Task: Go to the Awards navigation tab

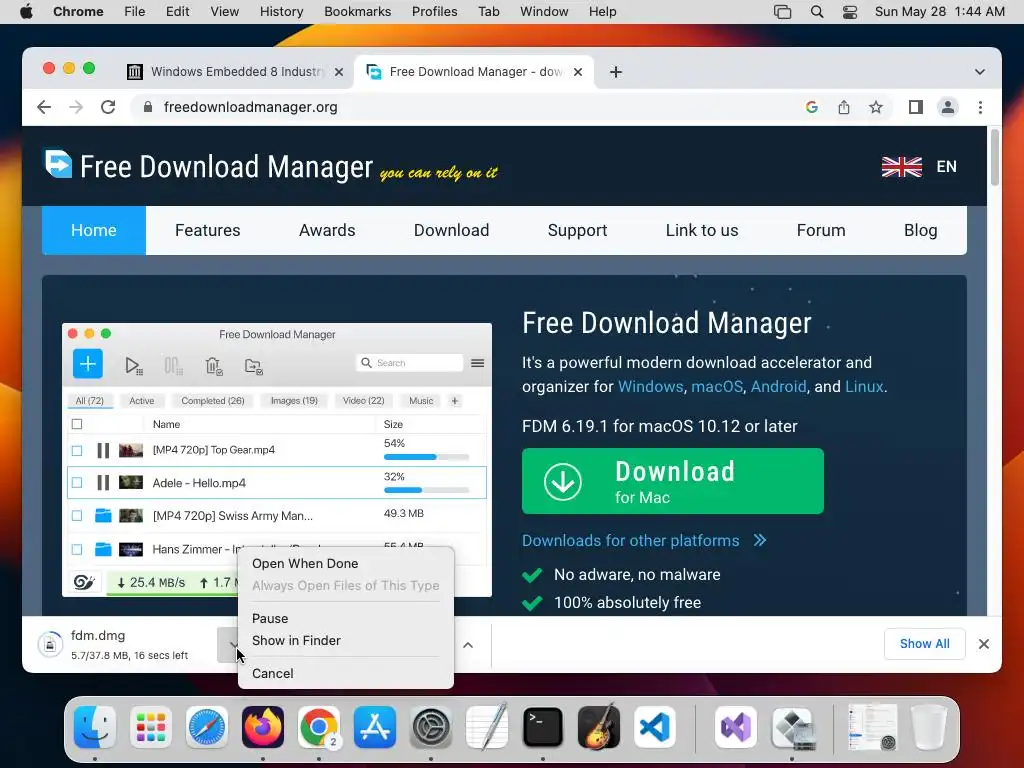Action: [327, 231]
